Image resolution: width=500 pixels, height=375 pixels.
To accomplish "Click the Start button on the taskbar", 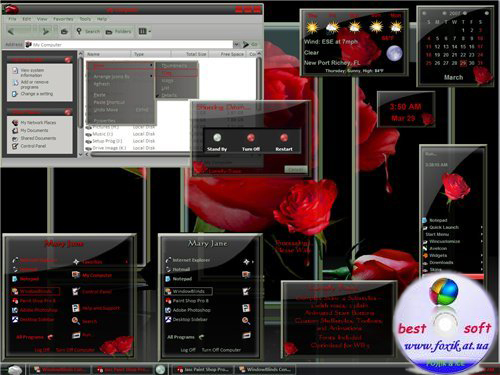I will (x=15, y=370).
